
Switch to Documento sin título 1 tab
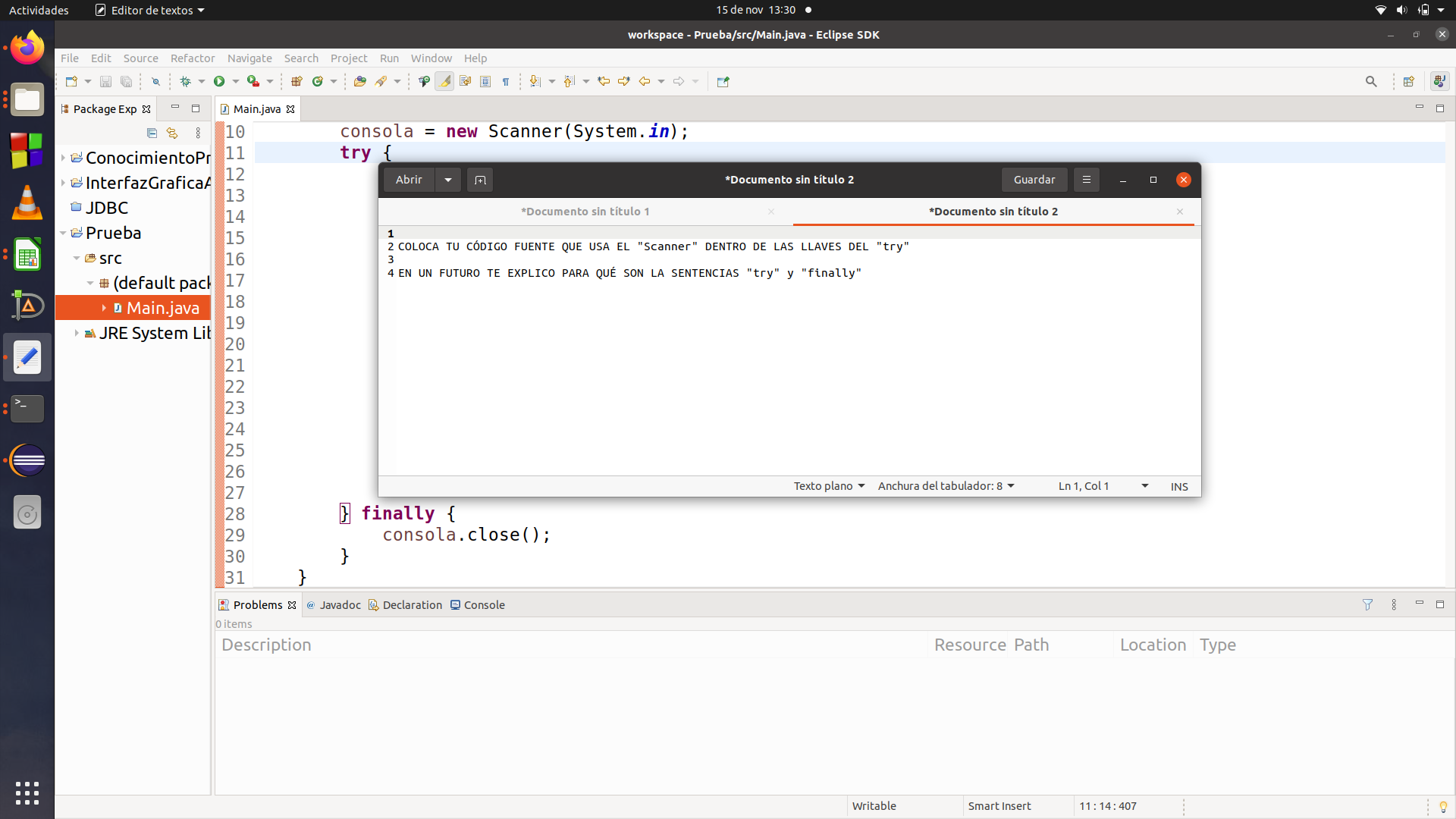(x=585, y=212)
